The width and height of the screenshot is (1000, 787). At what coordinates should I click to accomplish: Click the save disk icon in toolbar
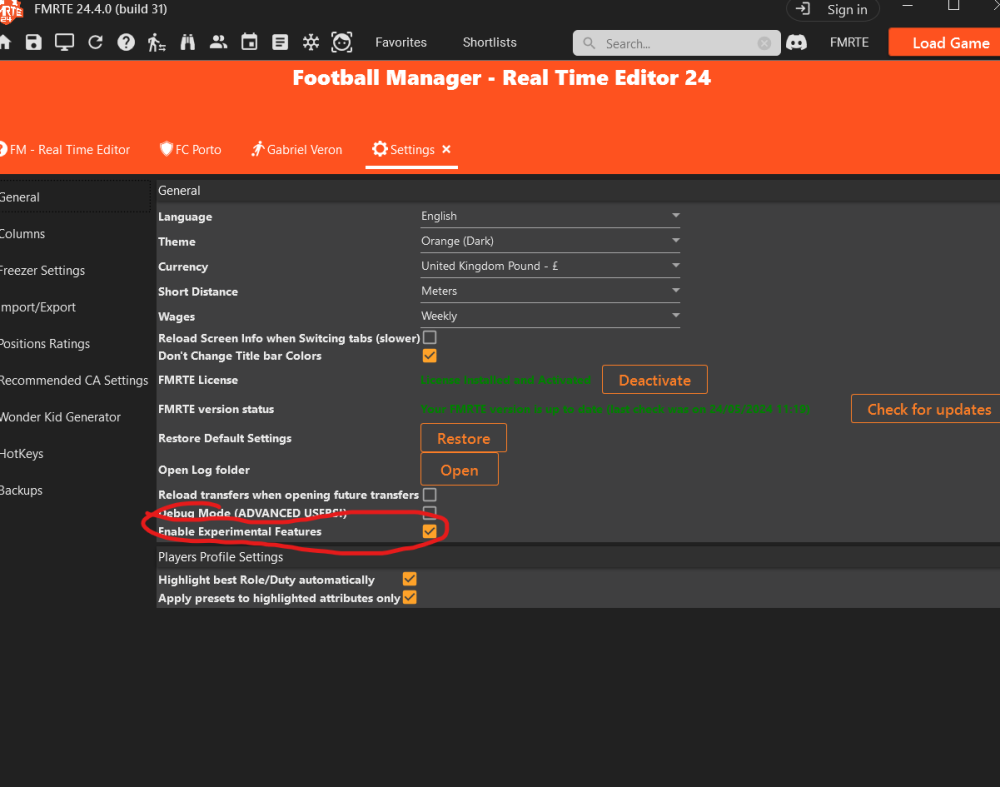click(x=34, y=42)
